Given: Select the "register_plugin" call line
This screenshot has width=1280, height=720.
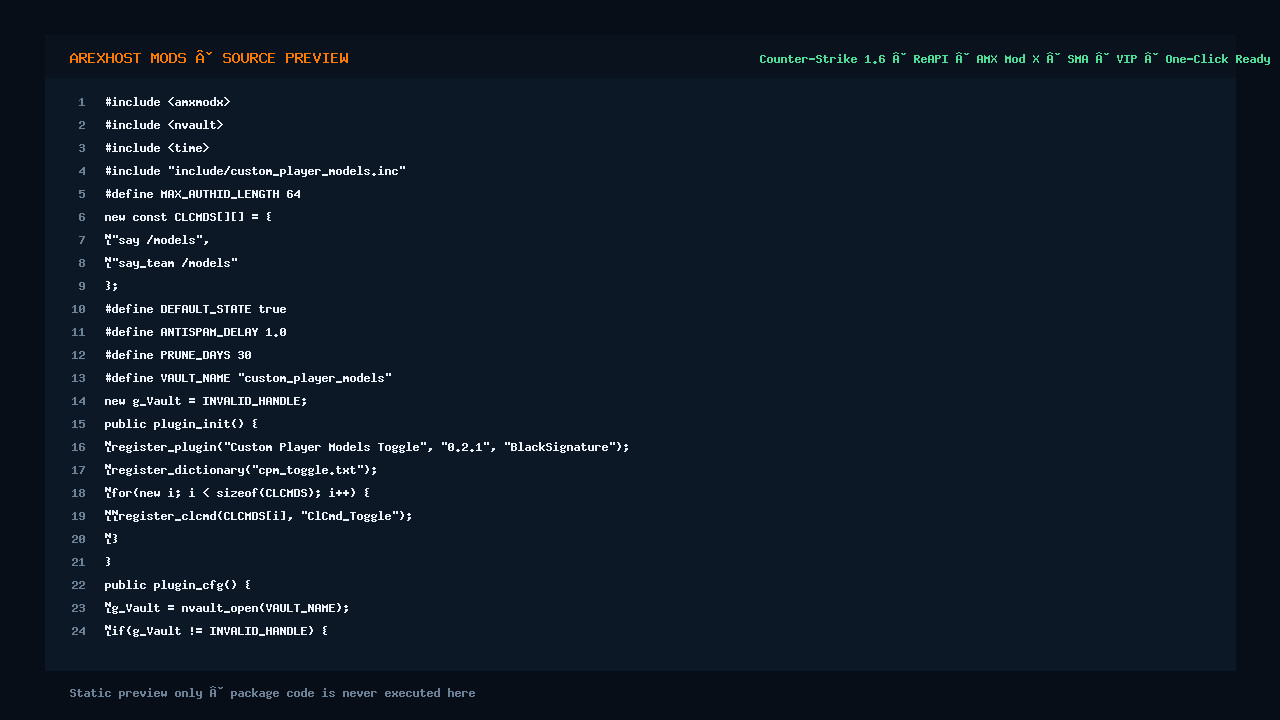Looking at the screenshot, I should coord(367,447).
